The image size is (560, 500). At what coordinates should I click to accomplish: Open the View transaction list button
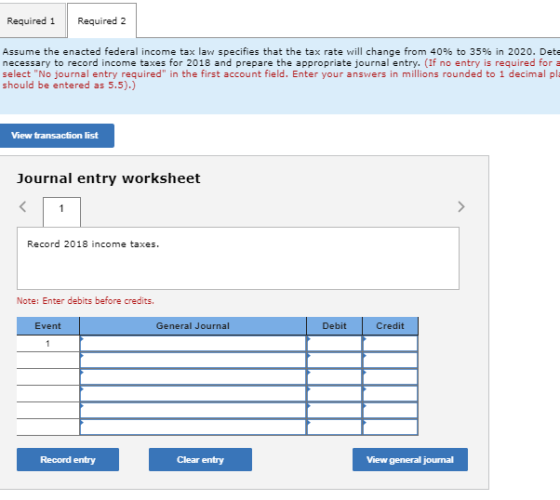[x=56, y=136]
